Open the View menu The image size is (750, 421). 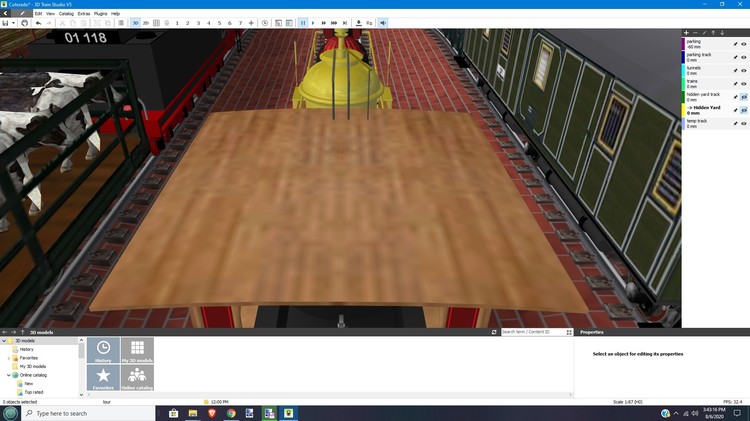tap(50, 14)
